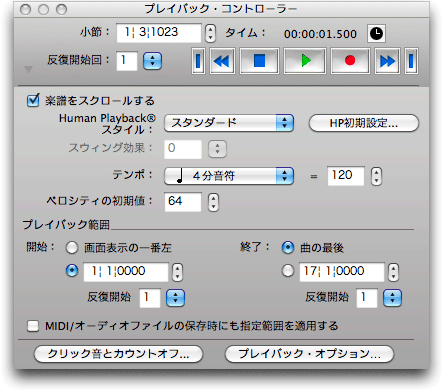Screen dimensions: 443x392
Task: Start playback with the green play button
Action: [305, 61]
